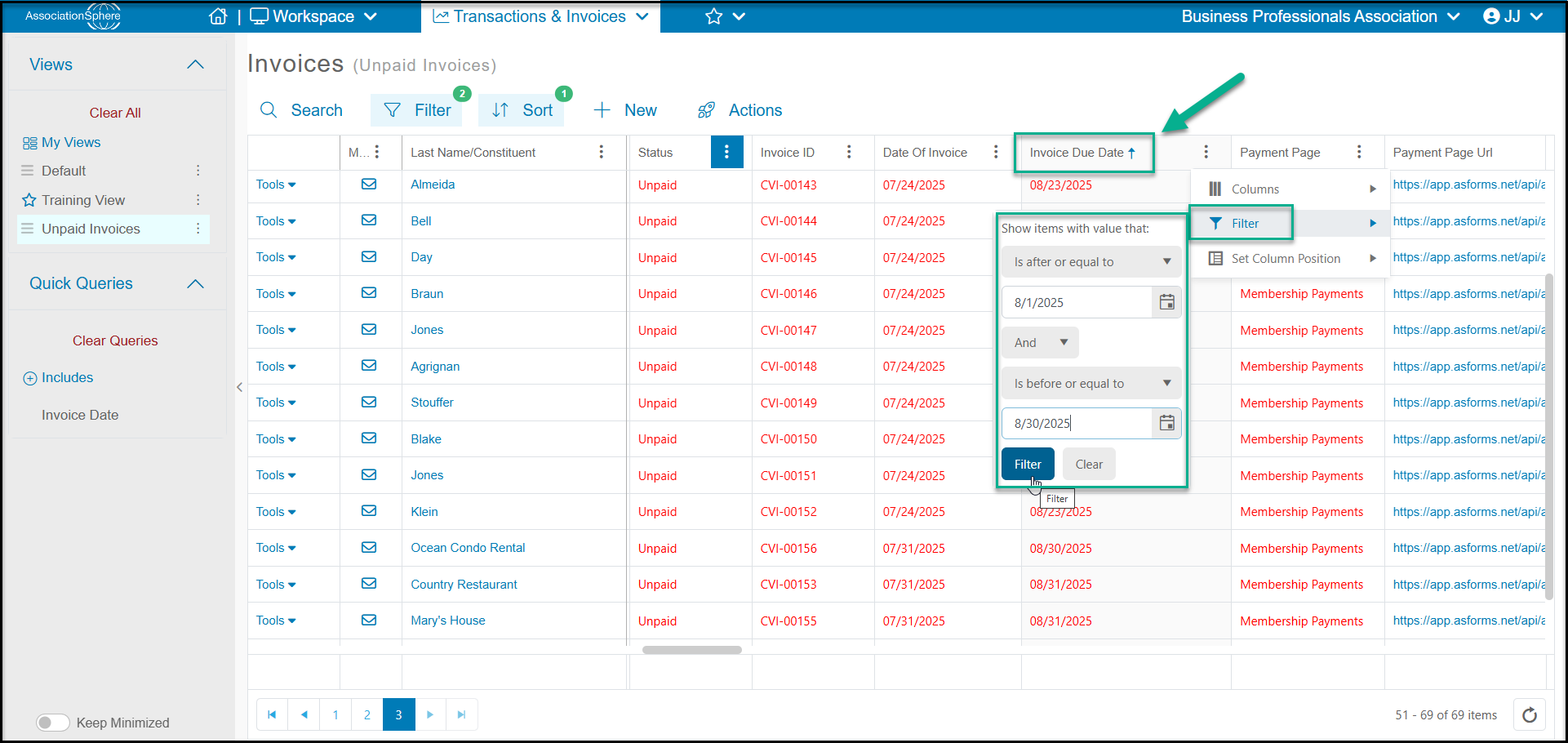Go to the home page icon
Screen dimensions: 1568x743
coord(218,16)
